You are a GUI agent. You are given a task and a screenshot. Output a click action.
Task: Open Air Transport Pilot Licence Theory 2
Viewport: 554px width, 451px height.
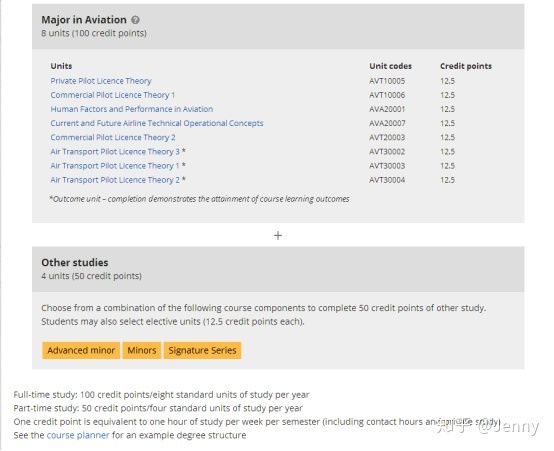tap(115, 180)
